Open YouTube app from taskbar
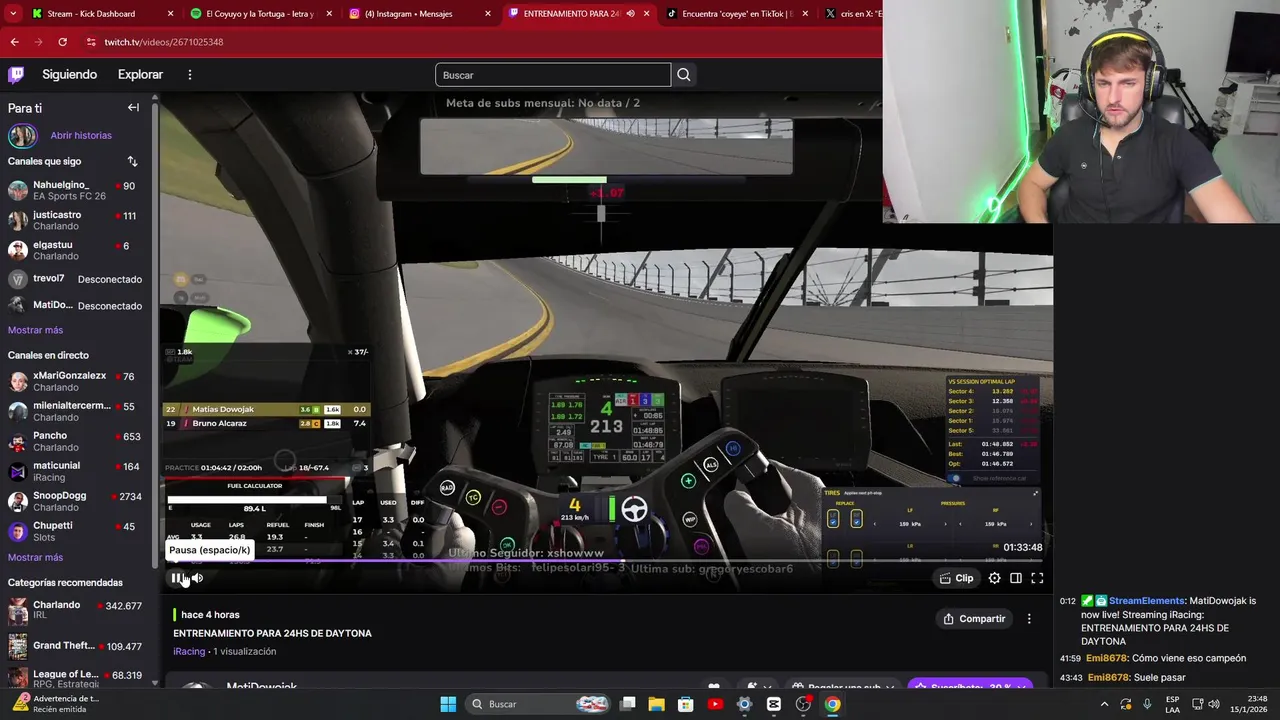The width and height of the screenshot is (1280, 720). click(x=715, y=704)
